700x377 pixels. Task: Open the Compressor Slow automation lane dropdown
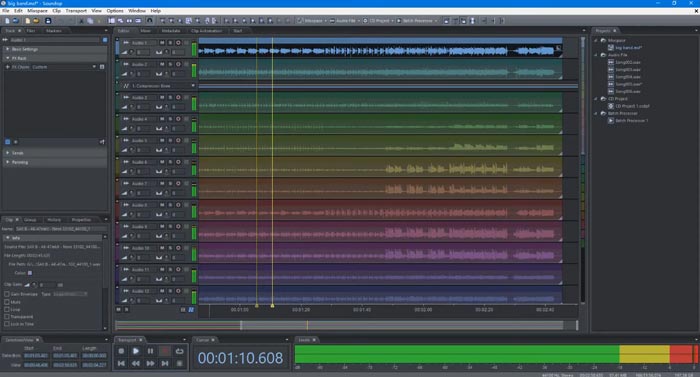tap(193, 86)
